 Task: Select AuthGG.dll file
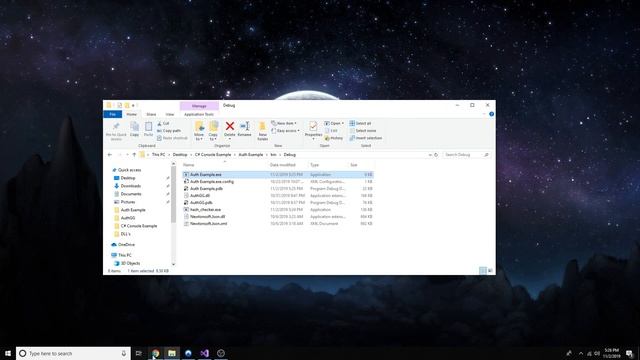[278, 196]
